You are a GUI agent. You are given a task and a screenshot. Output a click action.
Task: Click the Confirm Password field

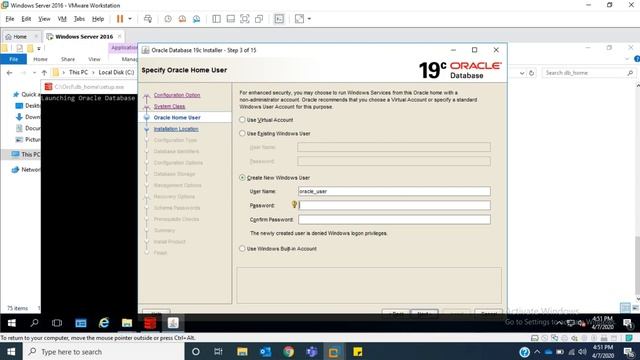[x=394, y=220]
